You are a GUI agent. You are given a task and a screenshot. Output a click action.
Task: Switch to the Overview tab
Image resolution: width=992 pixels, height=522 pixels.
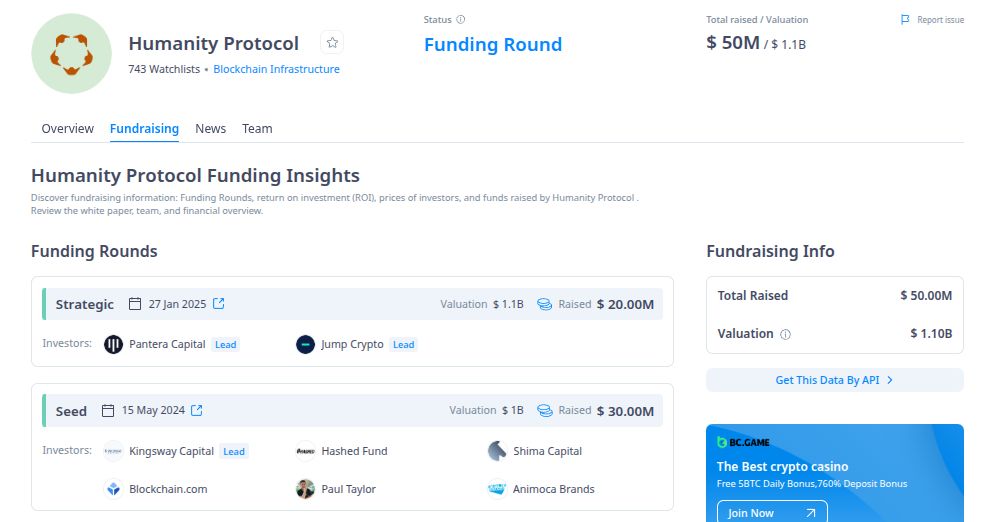point(68,128)
